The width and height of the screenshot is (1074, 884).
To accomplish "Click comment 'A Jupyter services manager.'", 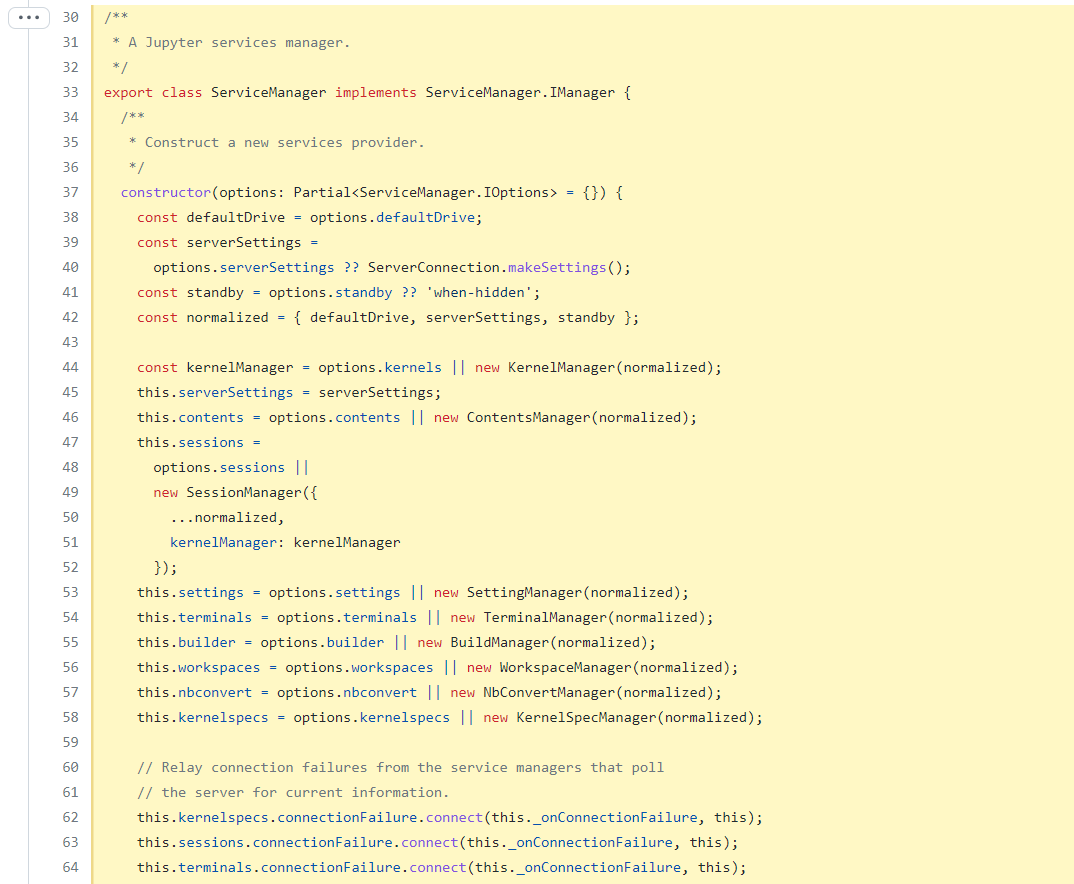I will coord(239,42).
